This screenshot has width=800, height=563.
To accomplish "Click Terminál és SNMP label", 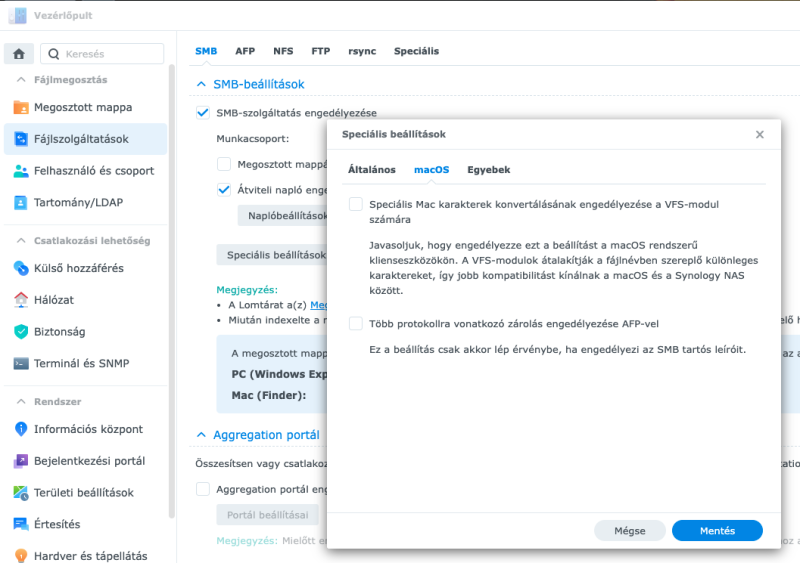I will (82, 363).
